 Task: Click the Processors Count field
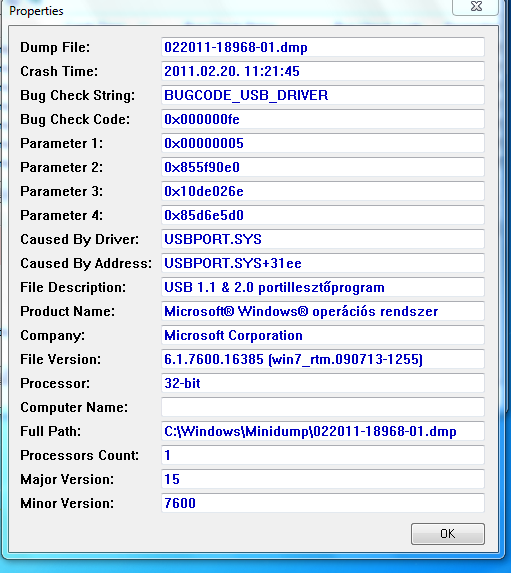coord(323,455)
